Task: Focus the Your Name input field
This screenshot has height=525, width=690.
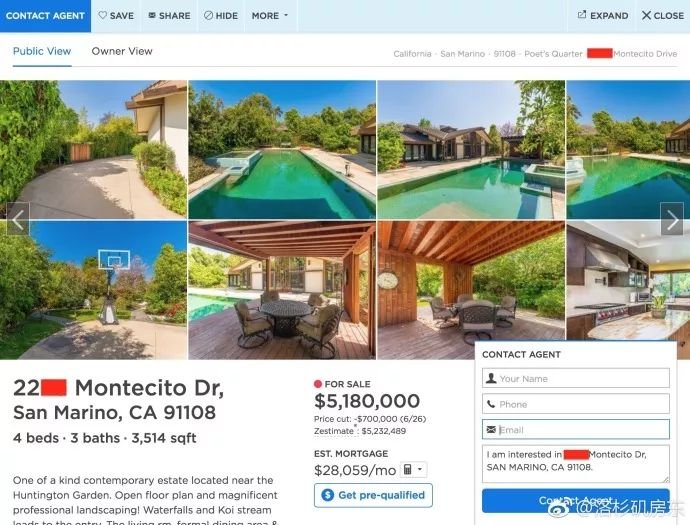Action: tap(576, 378)
